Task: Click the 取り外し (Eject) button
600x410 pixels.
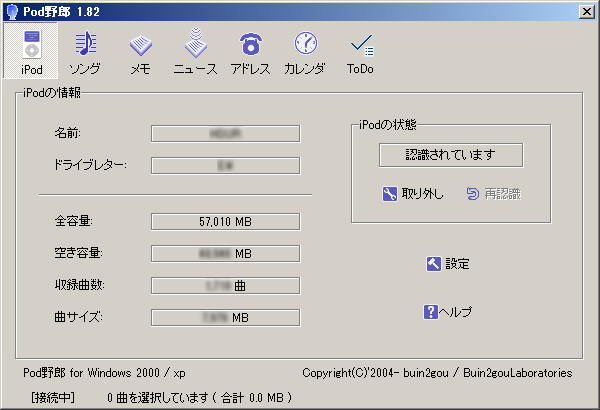Action: click(x=413, y=194)
